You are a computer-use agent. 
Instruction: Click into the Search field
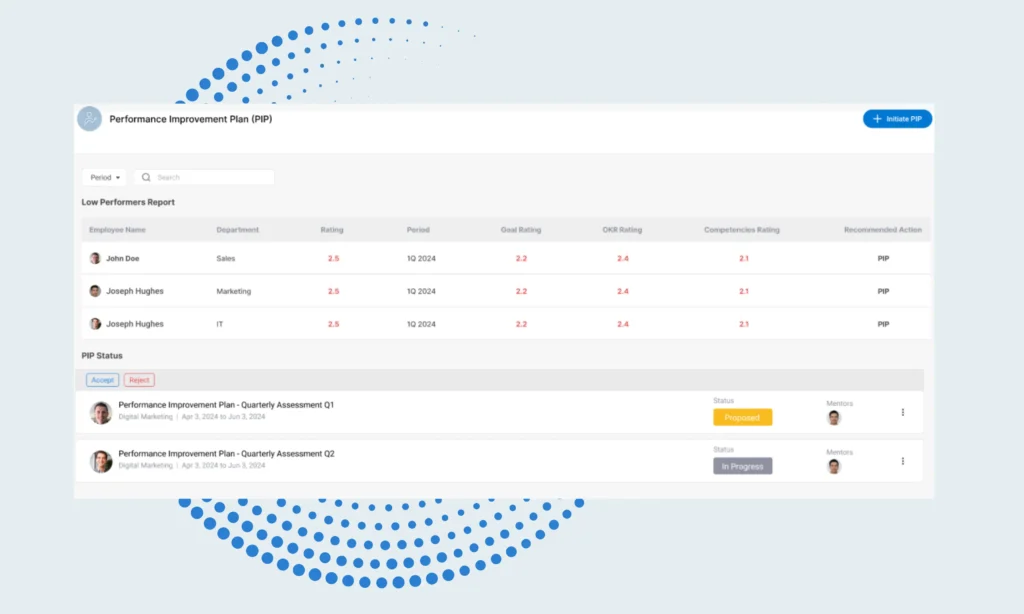pyautogui.click(x=210, y=177)
